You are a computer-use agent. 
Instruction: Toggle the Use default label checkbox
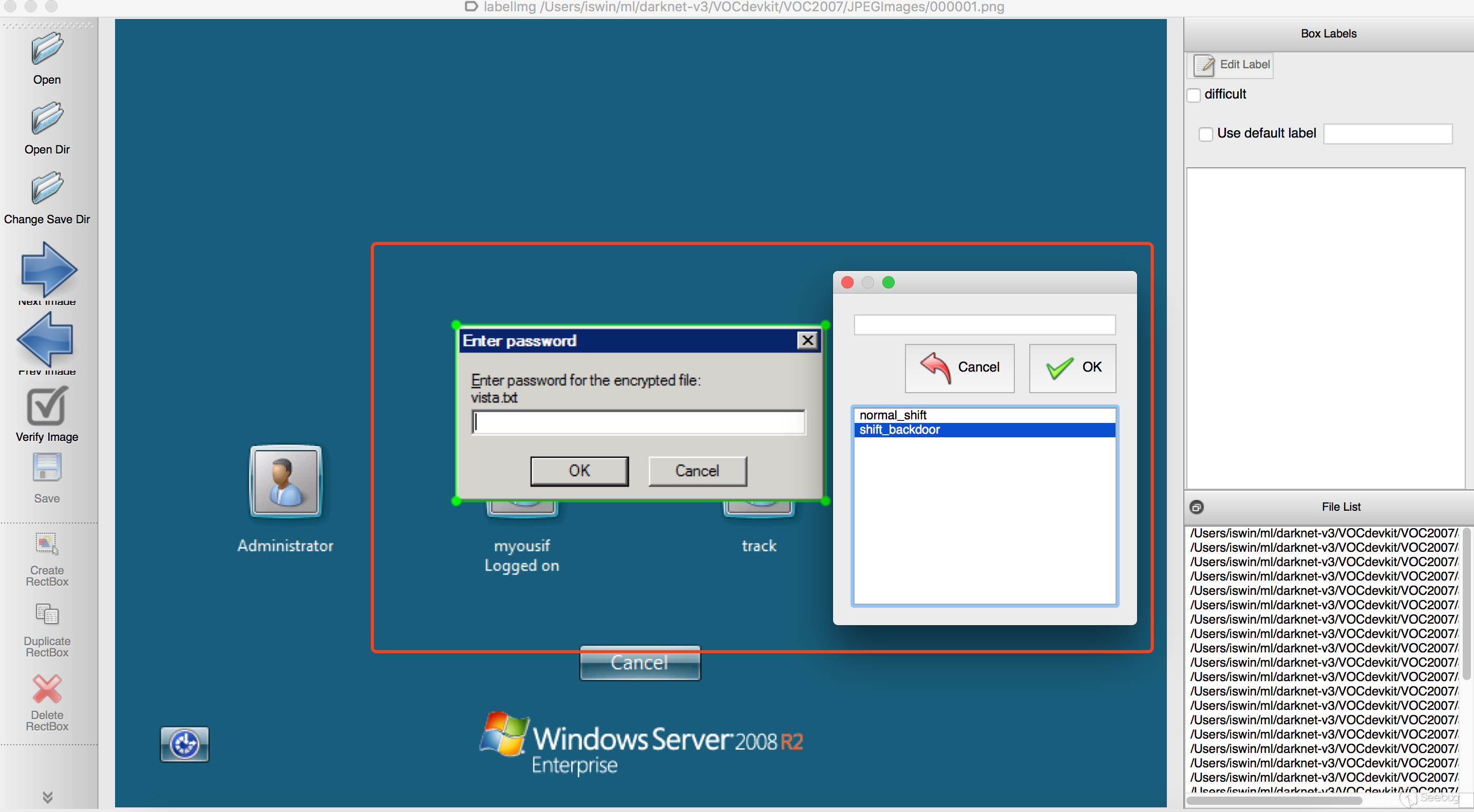1205,134
